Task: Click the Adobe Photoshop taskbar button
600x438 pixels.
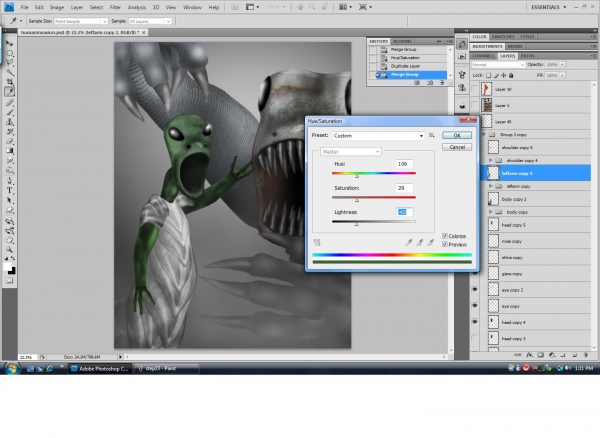Action: 100,368
